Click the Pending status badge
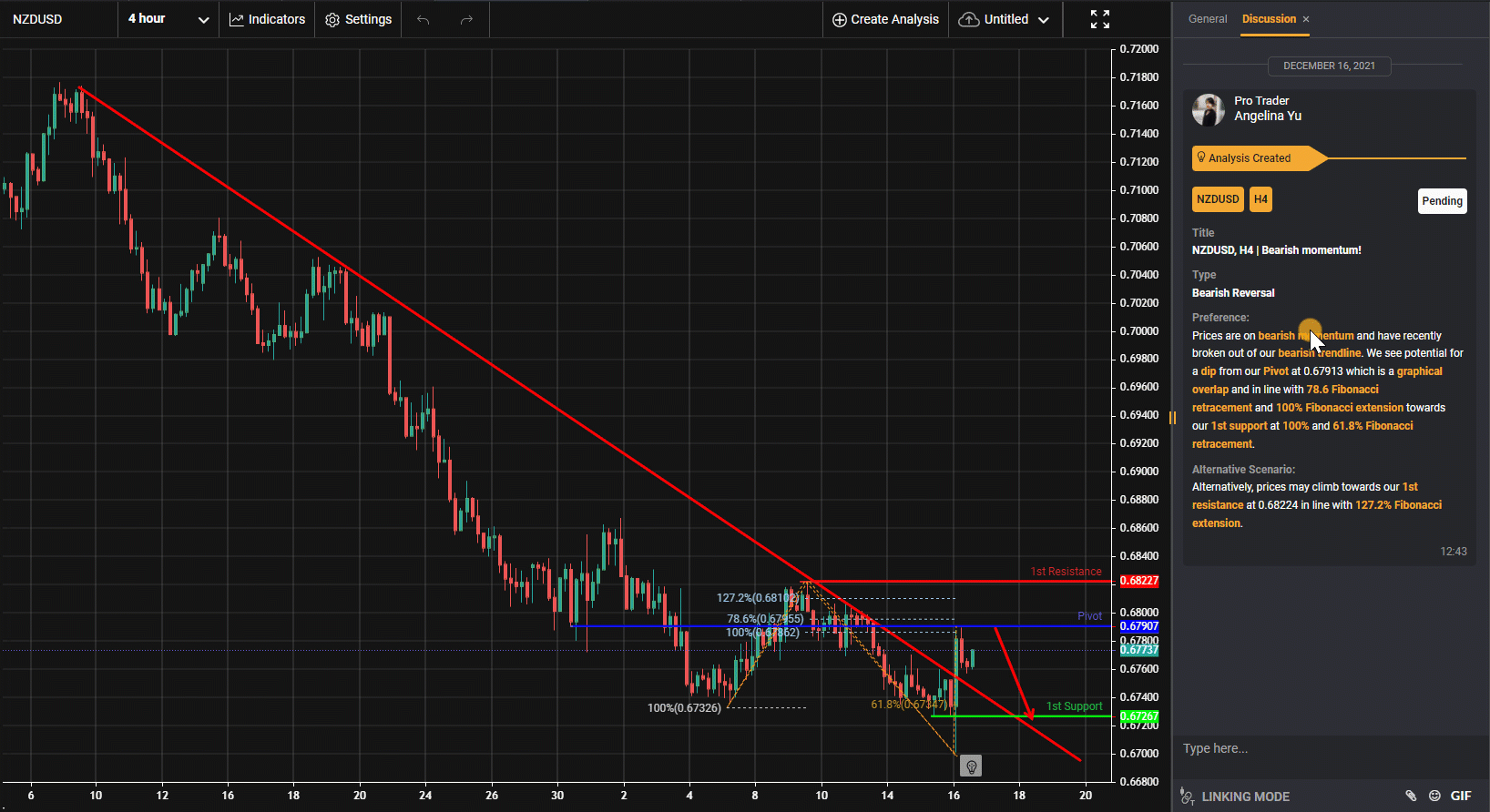 point(1443,201)
